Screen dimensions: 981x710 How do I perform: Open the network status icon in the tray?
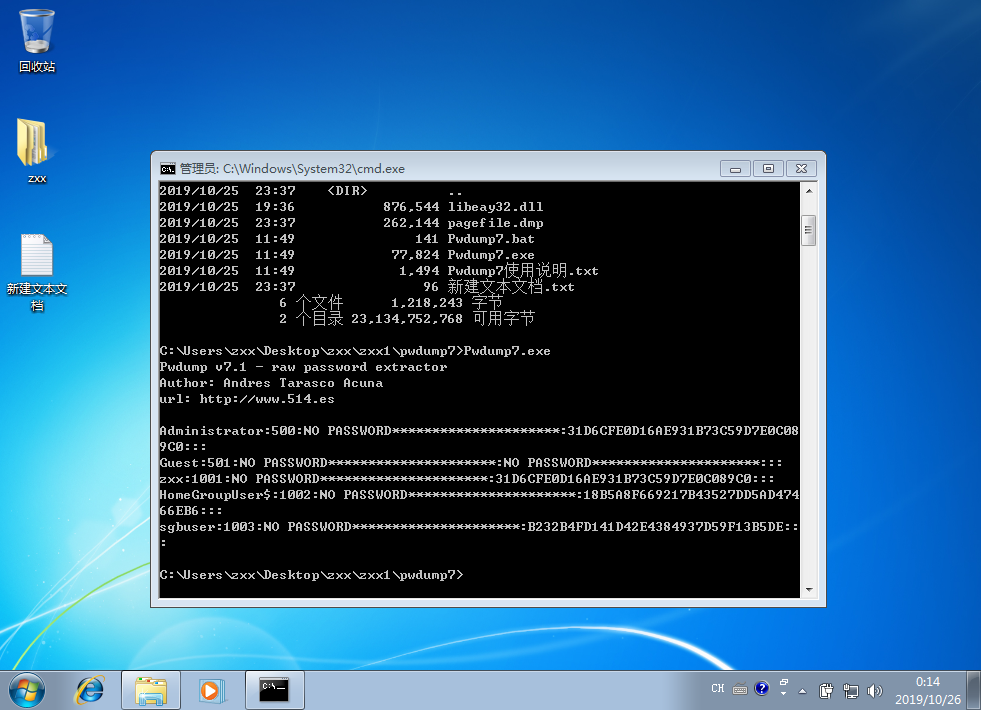tap(851, 690)
